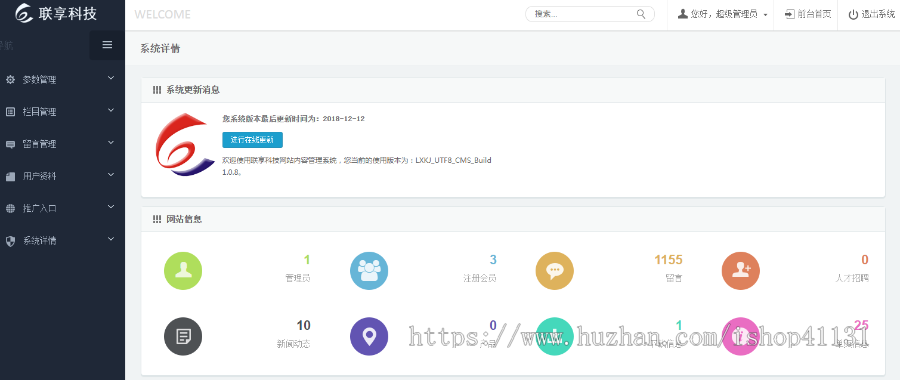The image size is (900, 380).
Task: Click the magnifier search icon
Action: coord(641,14)
